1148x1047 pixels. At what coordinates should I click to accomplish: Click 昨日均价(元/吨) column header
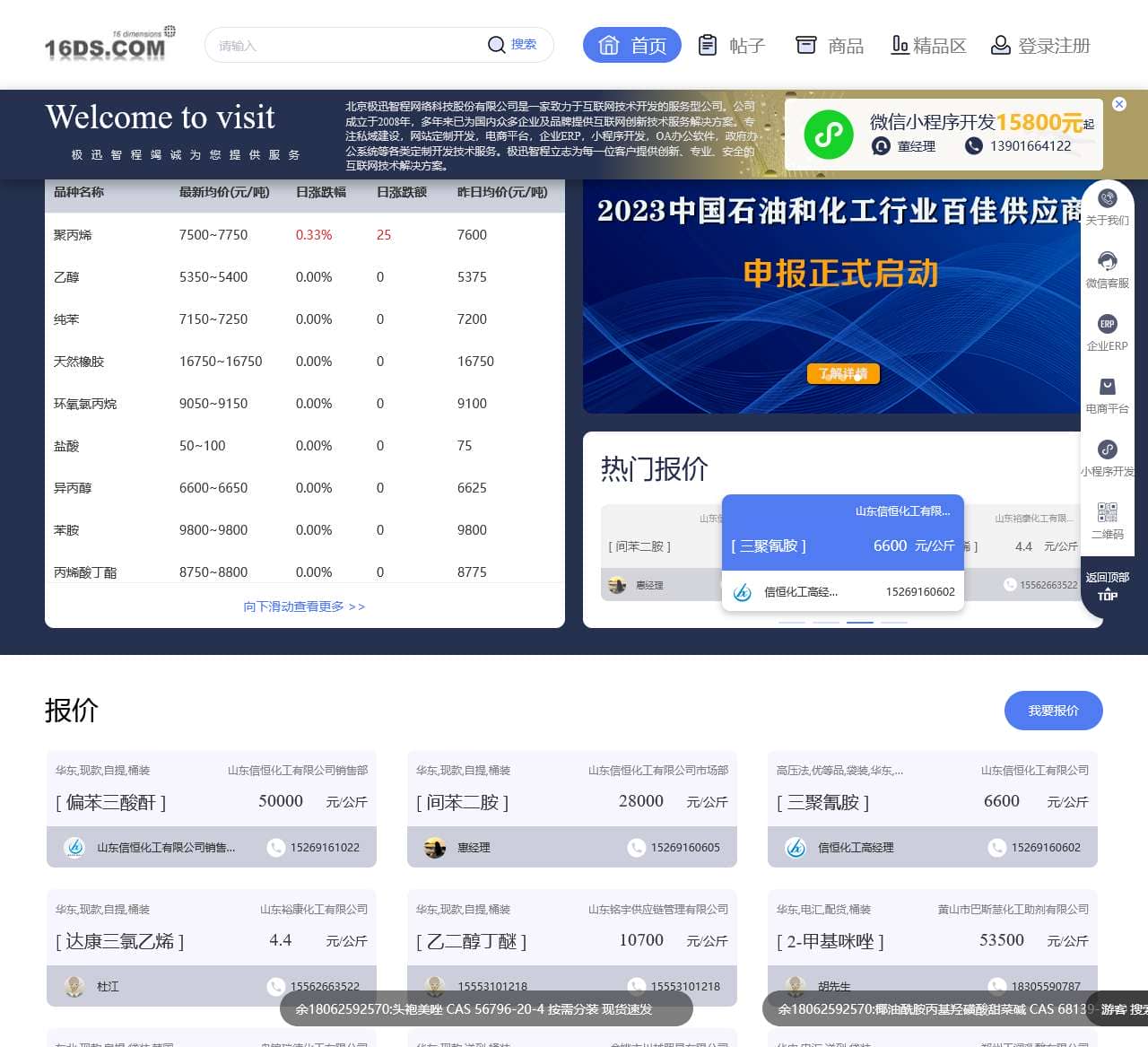click(x=502, y=192)
